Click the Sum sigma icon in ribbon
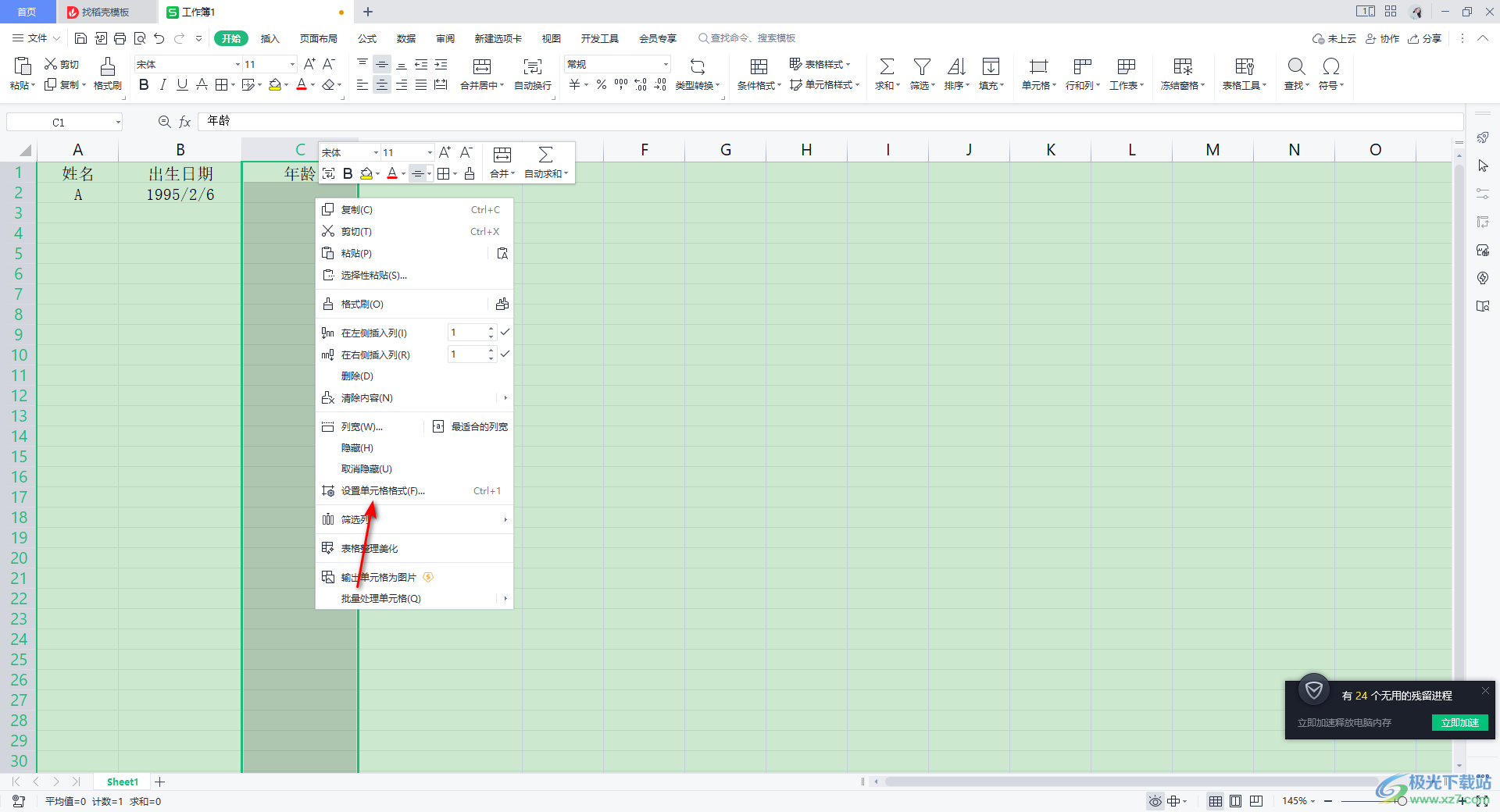The width and height of the screenshot is (1500, 812). (887, 66)
